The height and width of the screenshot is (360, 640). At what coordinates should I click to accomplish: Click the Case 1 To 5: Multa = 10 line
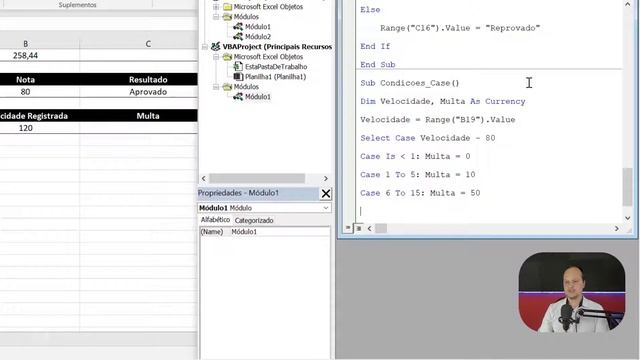coord(418,175)
